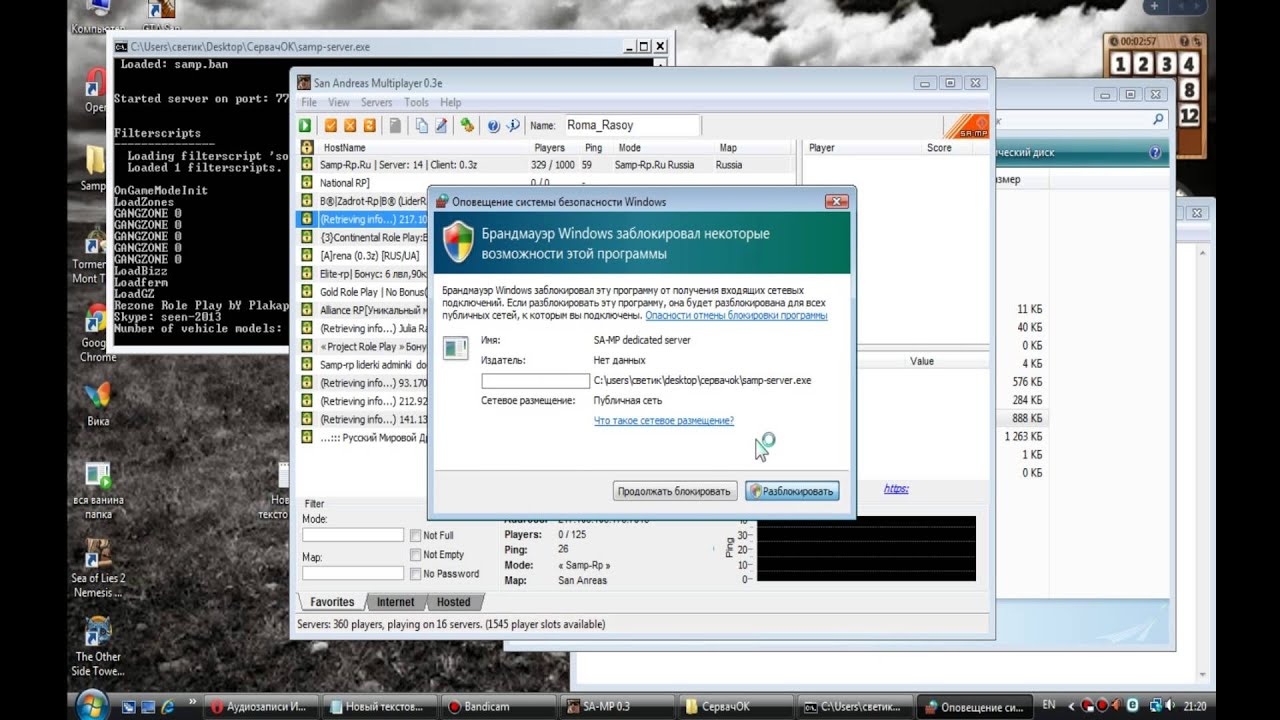Click the sidebar gadget plus button at top
The height and width of the screenshot is (720, 1280).
(x=1154, y=6)
